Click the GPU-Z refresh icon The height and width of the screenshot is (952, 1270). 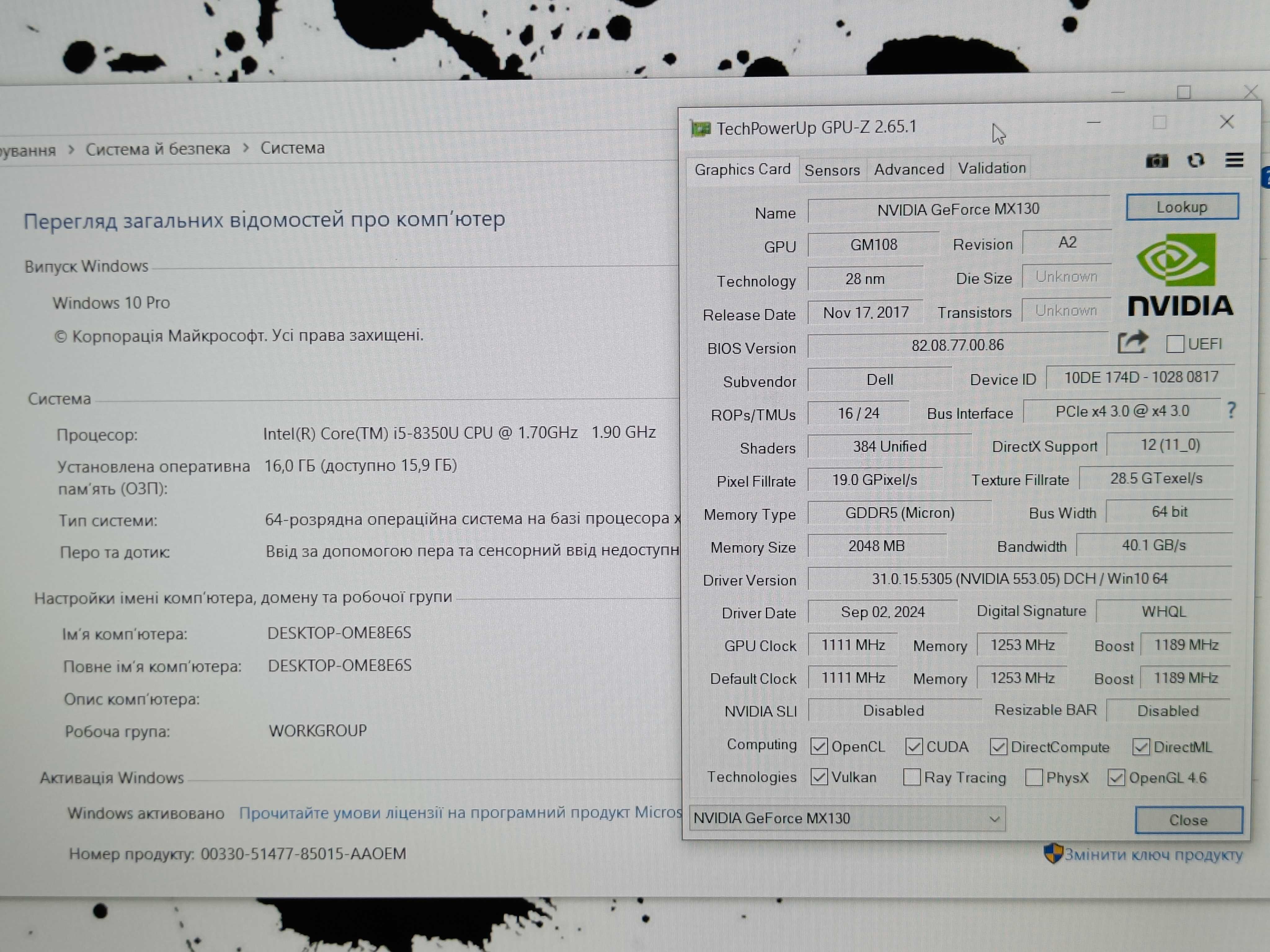(x=1195, y=161)
